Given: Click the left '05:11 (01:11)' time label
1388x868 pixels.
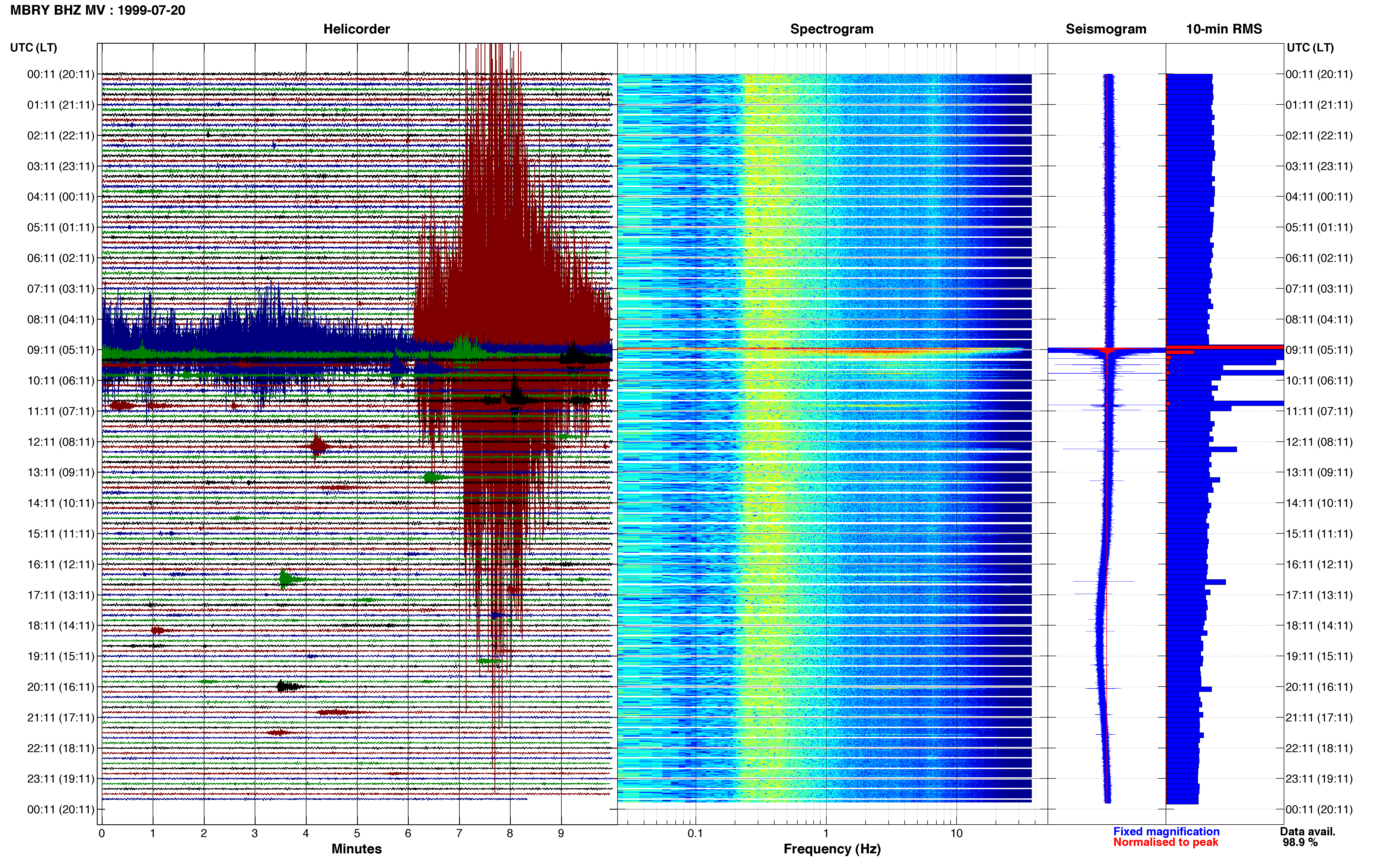Looking at the screenshot, I should [x=61, y=227].
